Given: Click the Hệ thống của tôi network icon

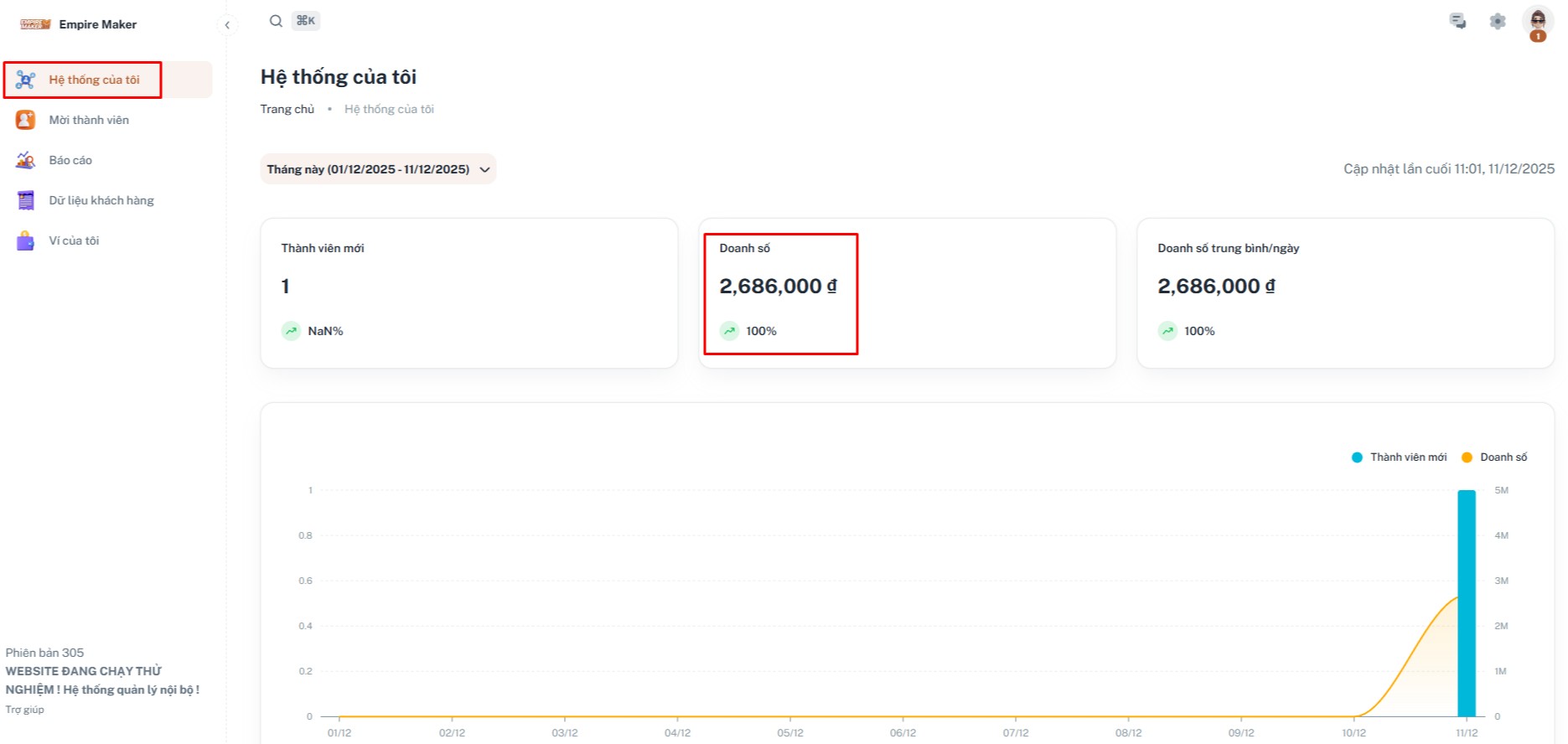Looking at the screenshot, I should (x=25, y=80).
